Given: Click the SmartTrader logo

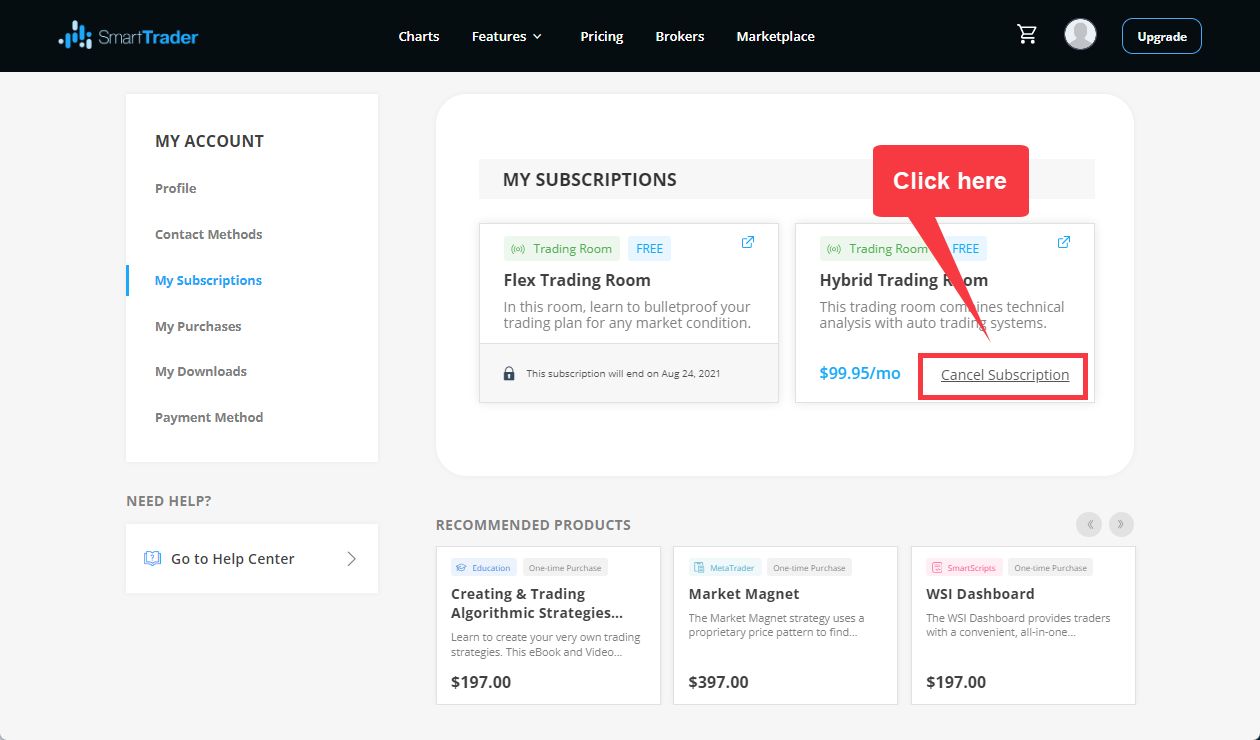Looking at the screenshot, I should click(128, 37).
